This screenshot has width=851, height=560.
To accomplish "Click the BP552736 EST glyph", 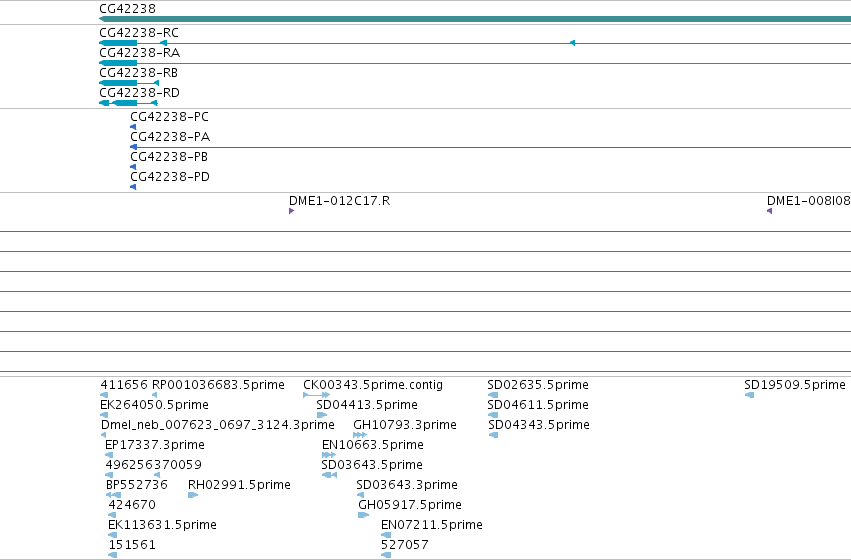I will click(113, 495).
